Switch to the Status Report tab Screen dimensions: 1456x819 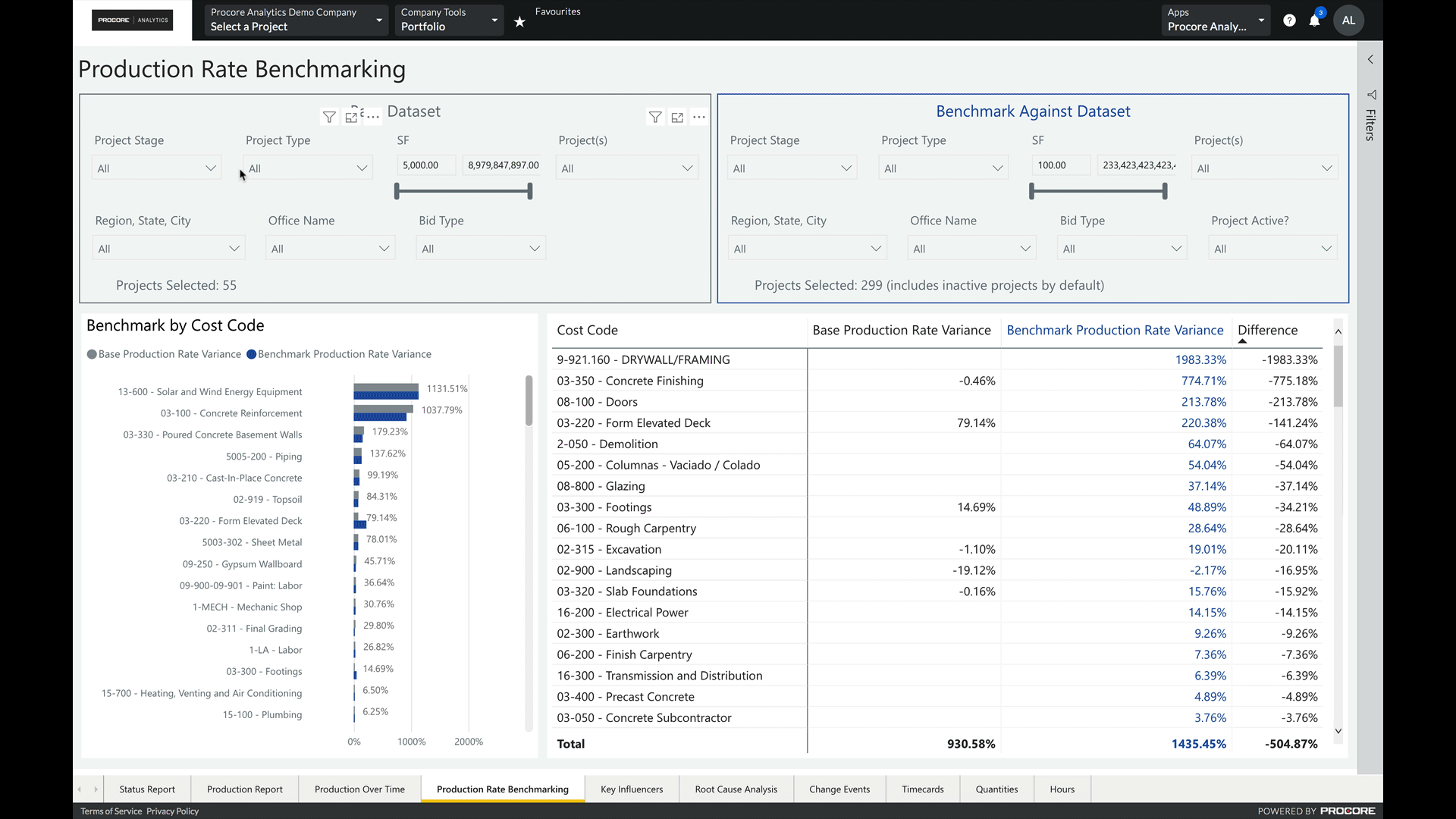pyautogui.click(x=147, y=789)
